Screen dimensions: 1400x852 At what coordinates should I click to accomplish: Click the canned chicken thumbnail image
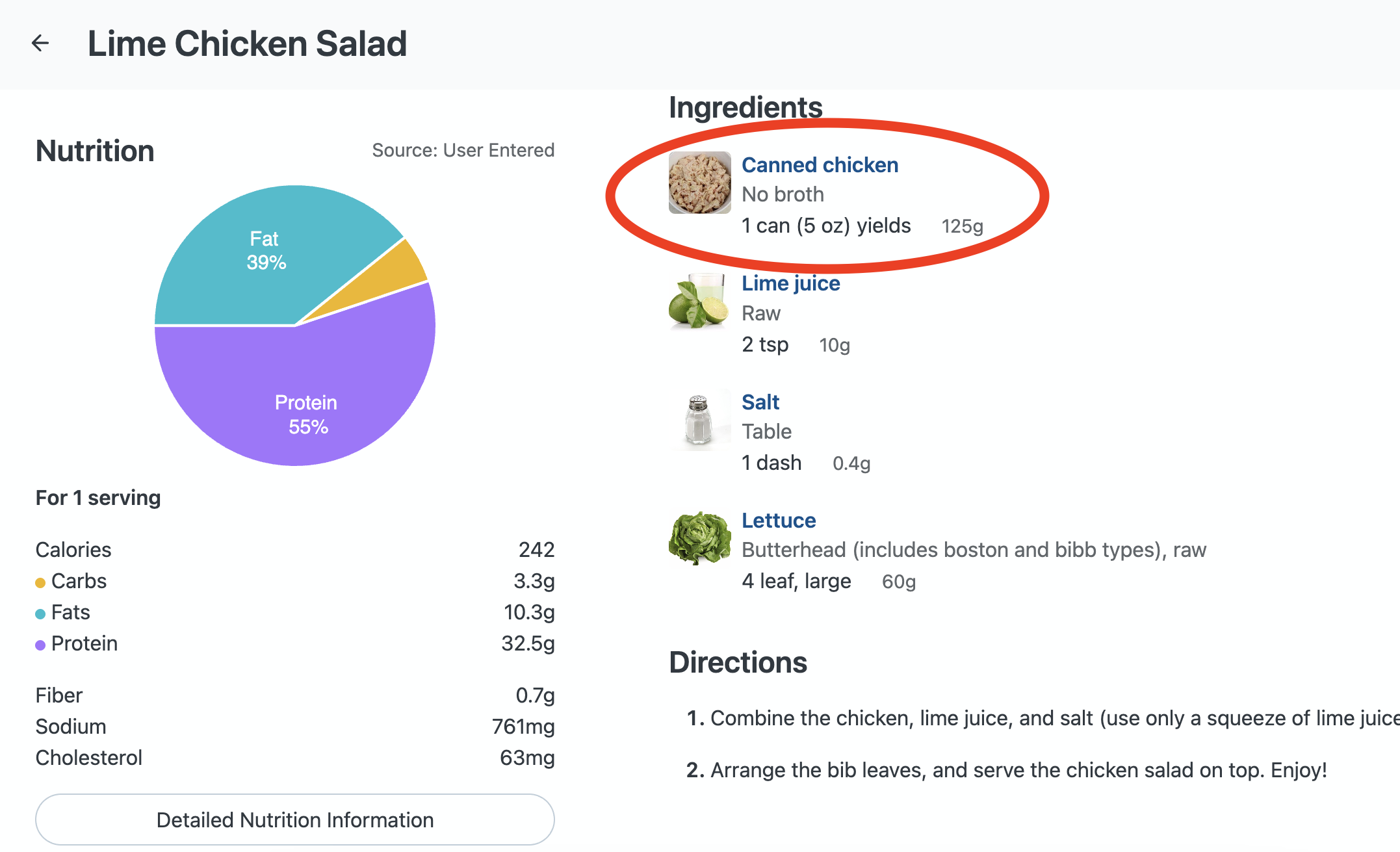[x=699, y=183]
